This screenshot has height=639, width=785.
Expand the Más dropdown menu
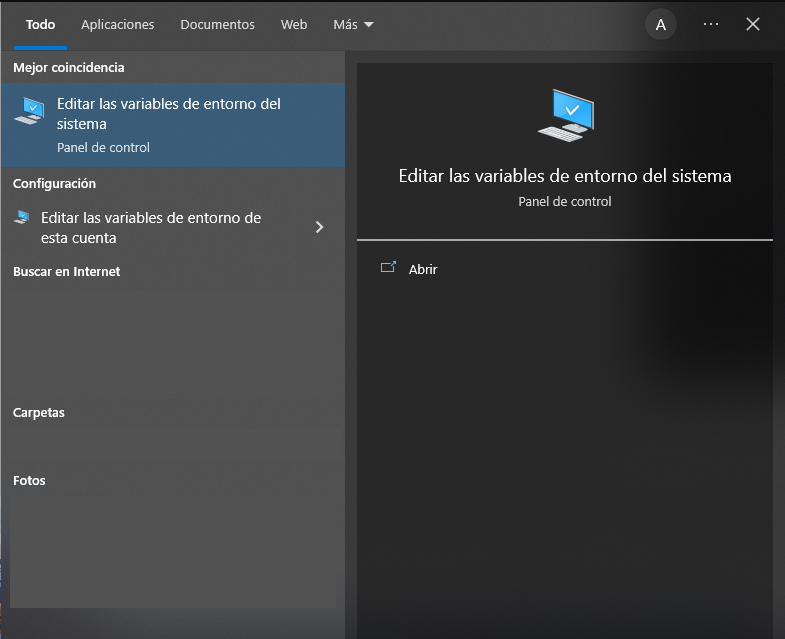click(x=353, y=25)
